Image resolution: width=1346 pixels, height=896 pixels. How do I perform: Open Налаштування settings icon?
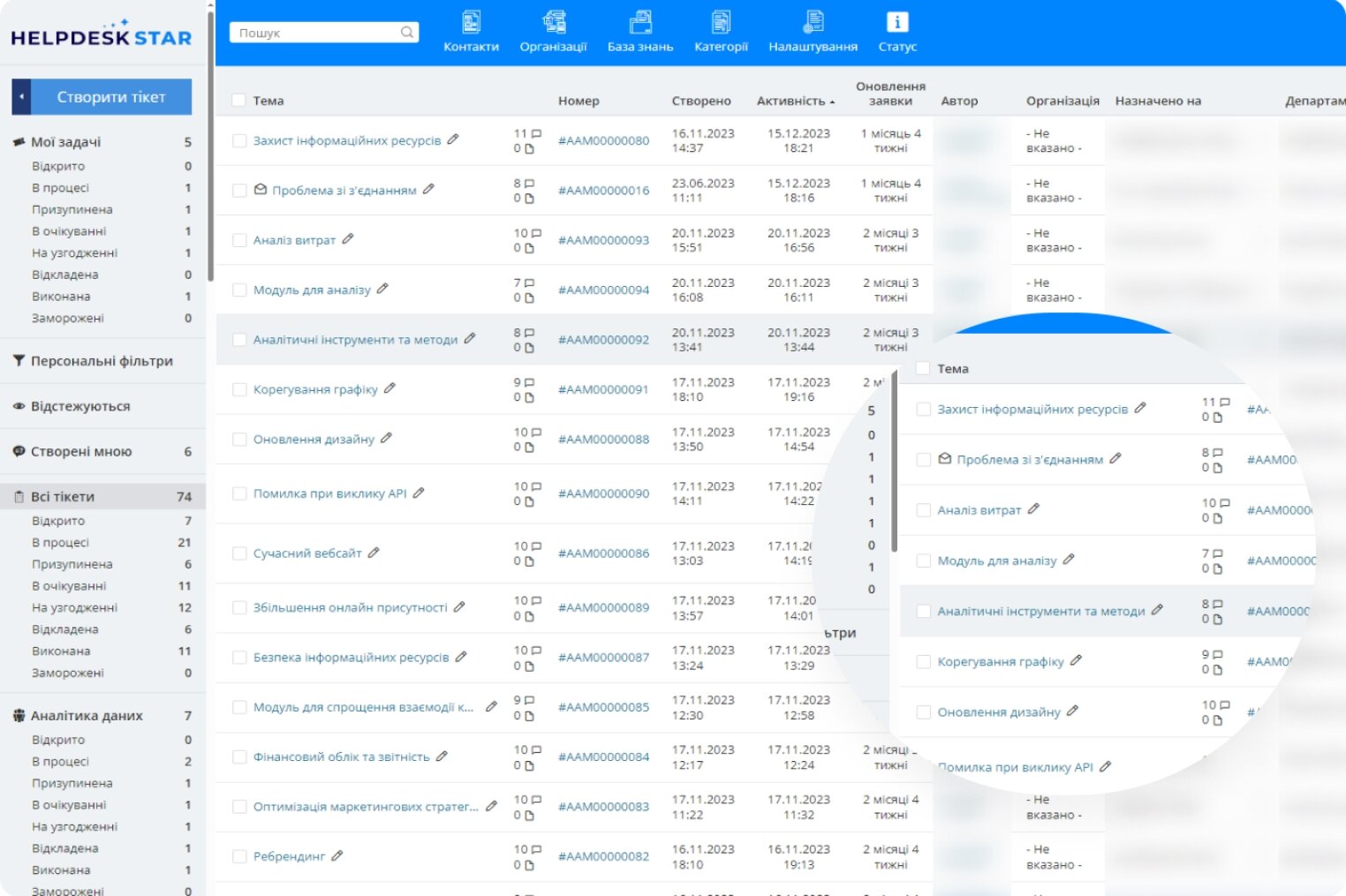click(813, 23)
